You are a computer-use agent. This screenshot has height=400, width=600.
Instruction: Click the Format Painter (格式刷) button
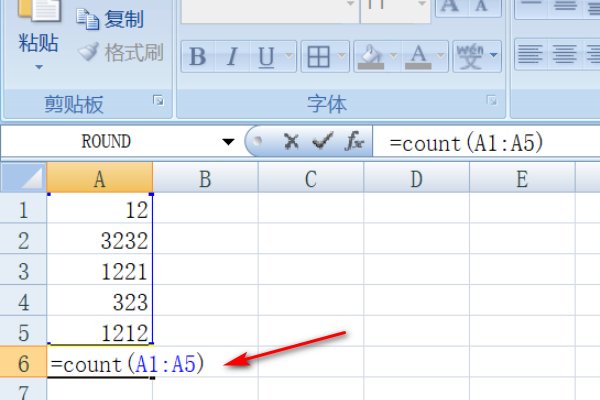[121, 52]
